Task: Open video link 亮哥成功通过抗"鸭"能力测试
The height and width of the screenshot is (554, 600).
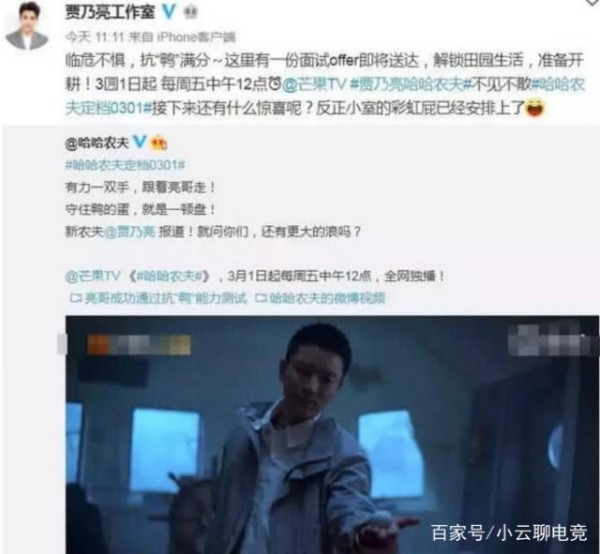Action: coord(159,298)
